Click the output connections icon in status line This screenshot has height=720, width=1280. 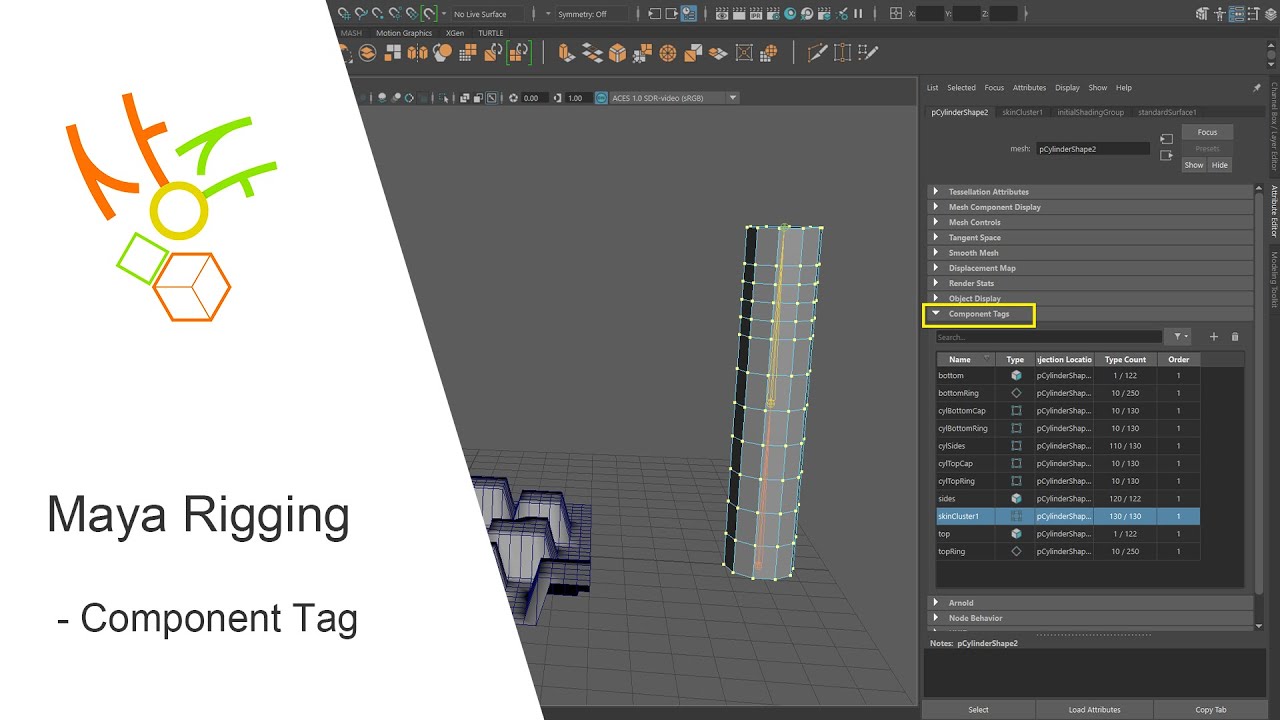671,14
